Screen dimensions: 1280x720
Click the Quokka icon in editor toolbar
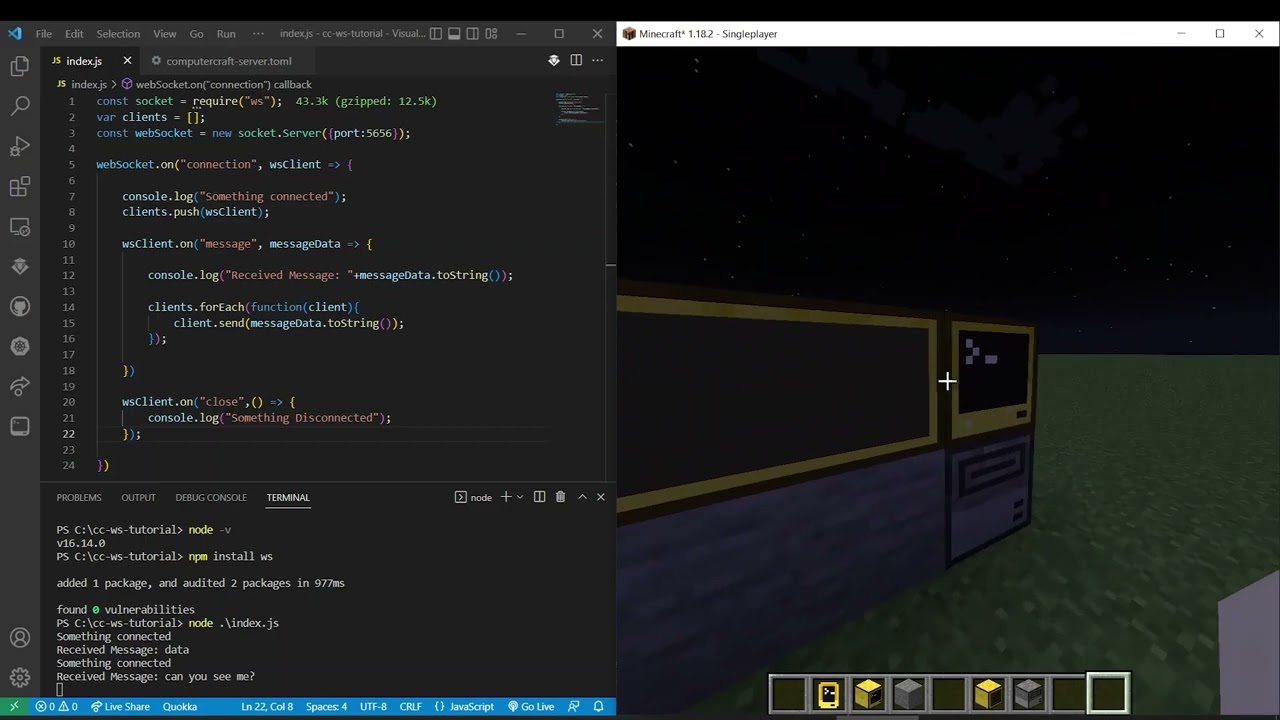coord(554,61)
